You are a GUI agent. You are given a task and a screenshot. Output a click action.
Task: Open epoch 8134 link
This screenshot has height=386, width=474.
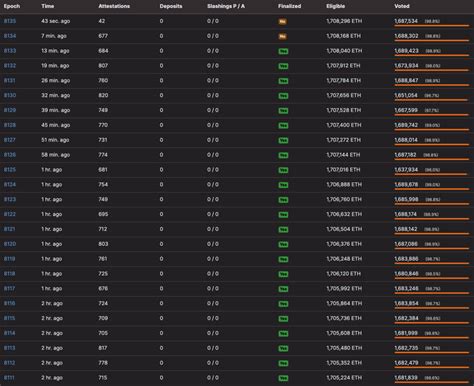click(x=10, y=36)
